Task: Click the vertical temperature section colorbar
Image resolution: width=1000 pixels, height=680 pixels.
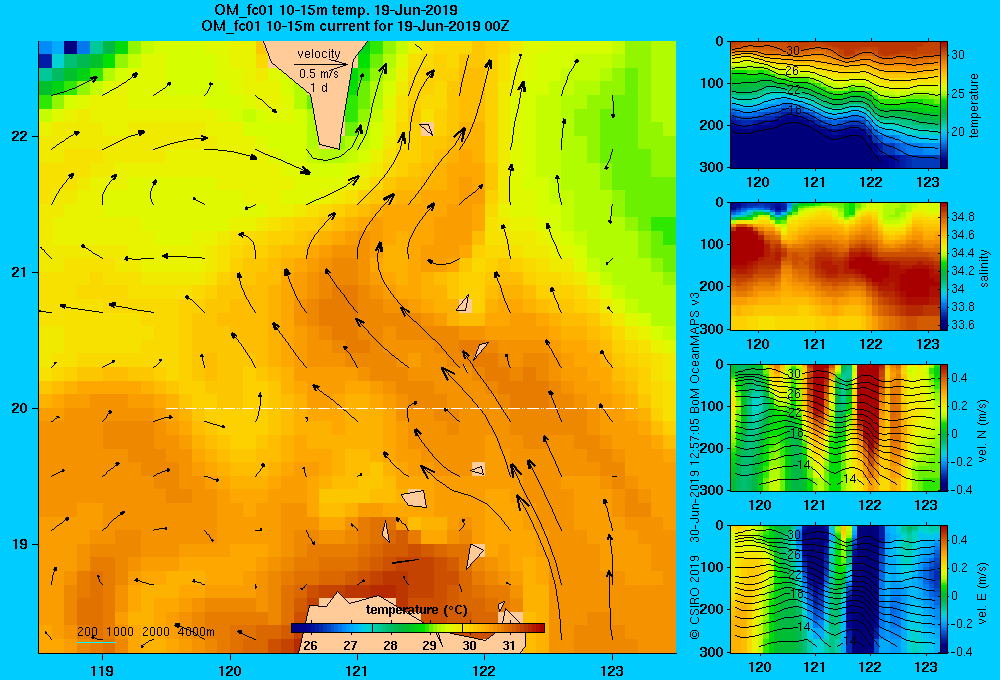Action: [x=944, y=105]
